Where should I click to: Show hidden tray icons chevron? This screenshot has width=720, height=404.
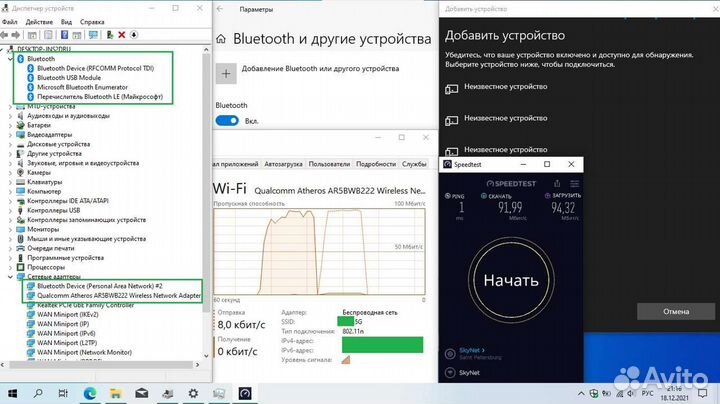tap(581, 393)
